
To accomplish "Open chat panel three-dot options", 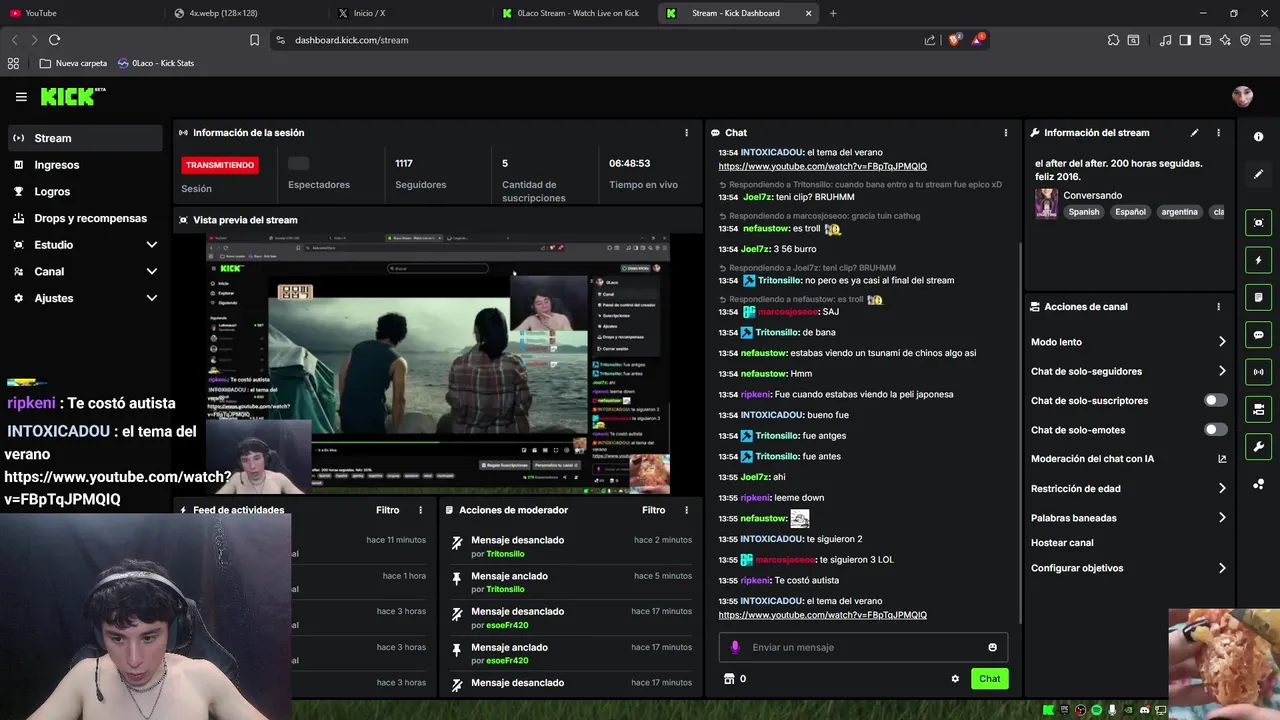I will (x=1006, y=132).
